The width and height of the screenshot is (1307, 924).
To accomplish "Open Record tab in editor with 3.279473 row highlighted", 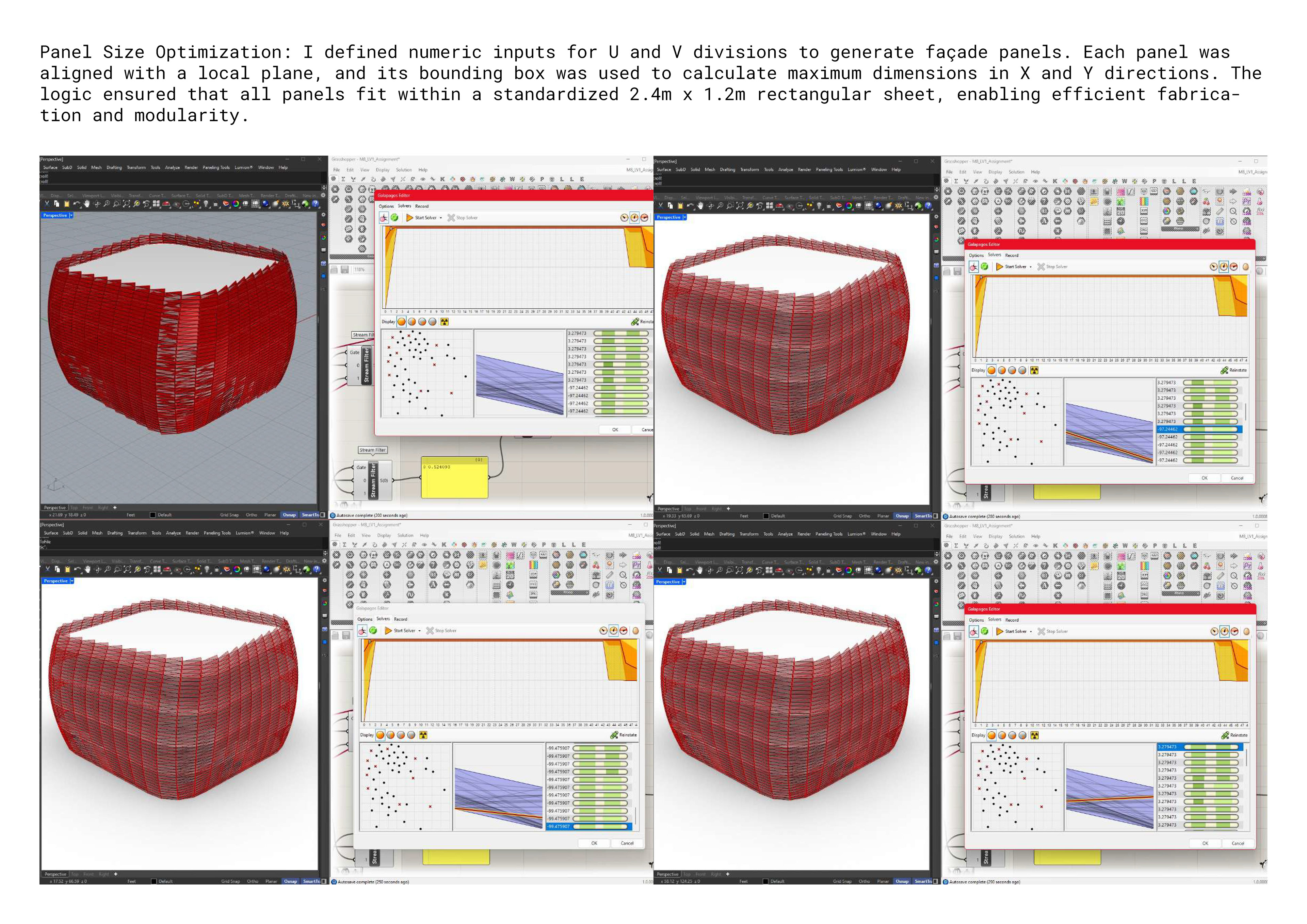I will [x=1012, y=620].
